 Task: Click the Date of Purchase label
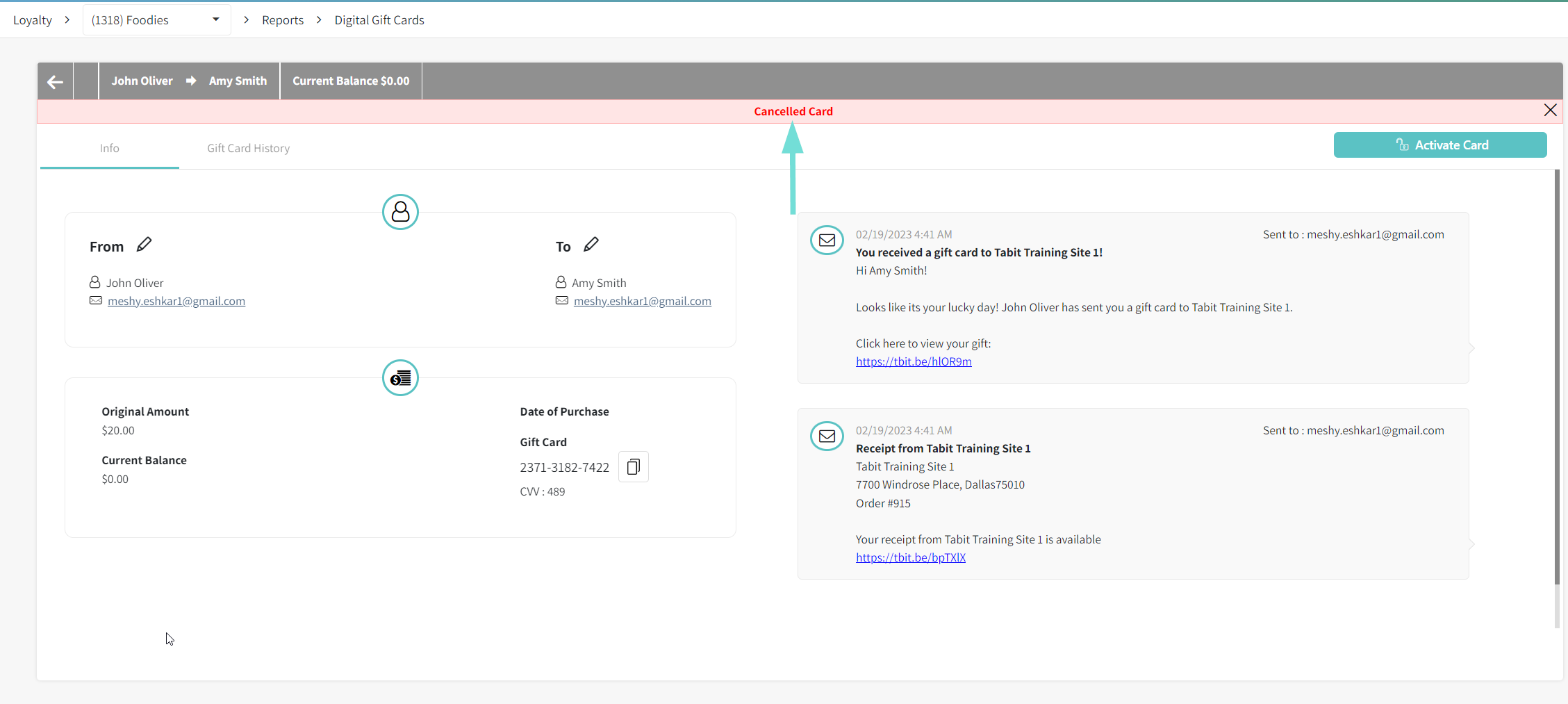click(x=564, y=411)
